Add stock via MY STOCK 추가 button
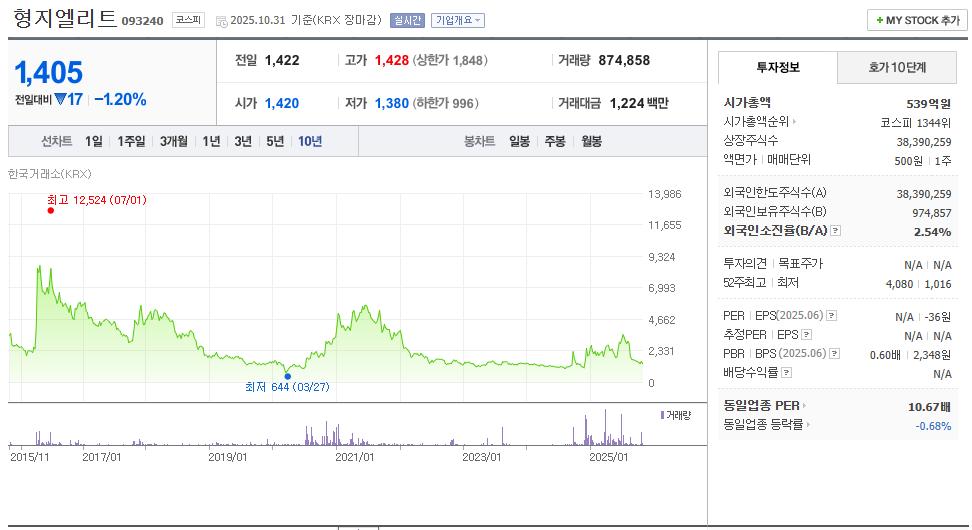 pyautogui.click(x=917, y=20)
